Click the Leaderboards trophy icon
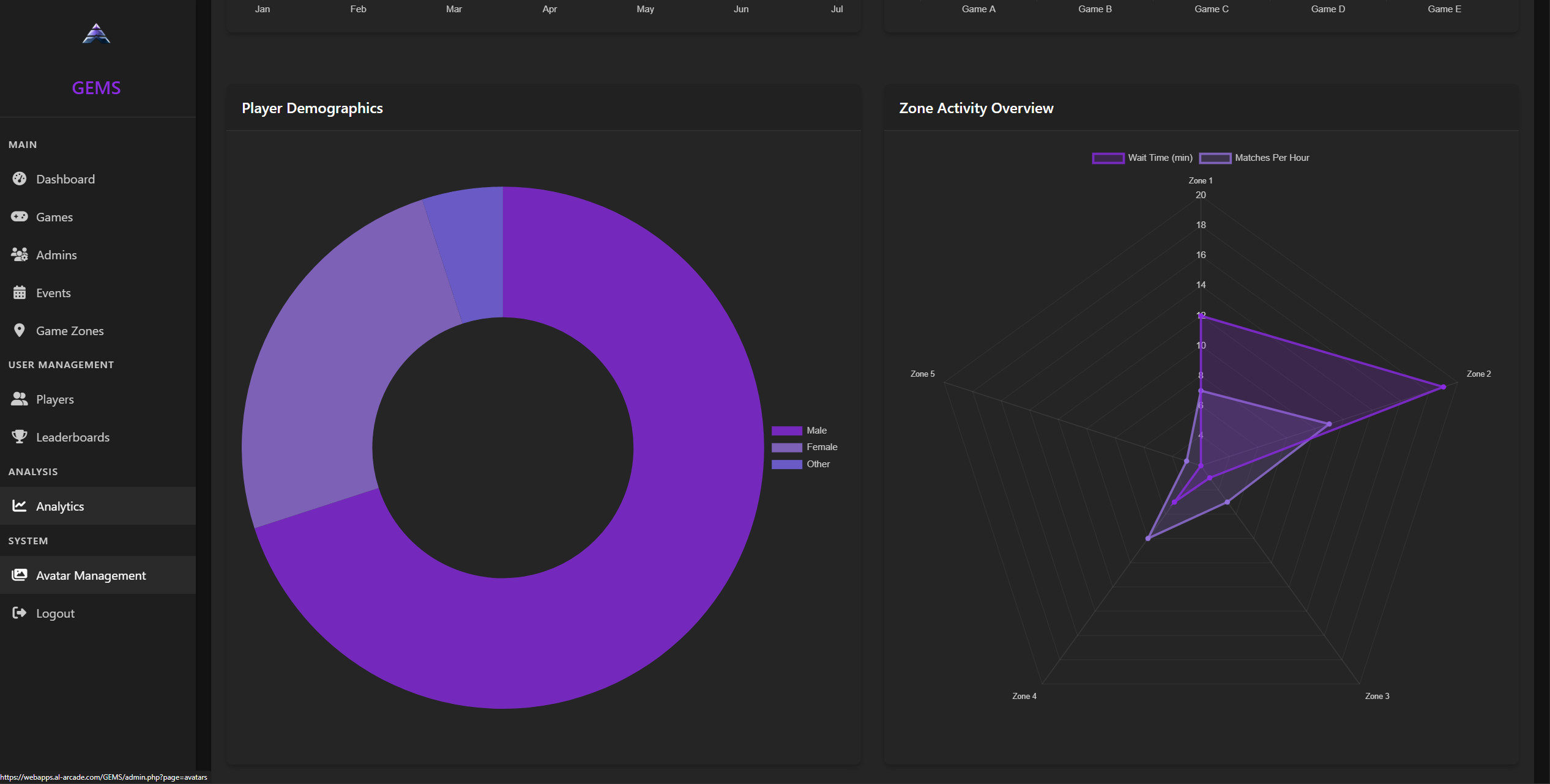 (x=20, y=437)
